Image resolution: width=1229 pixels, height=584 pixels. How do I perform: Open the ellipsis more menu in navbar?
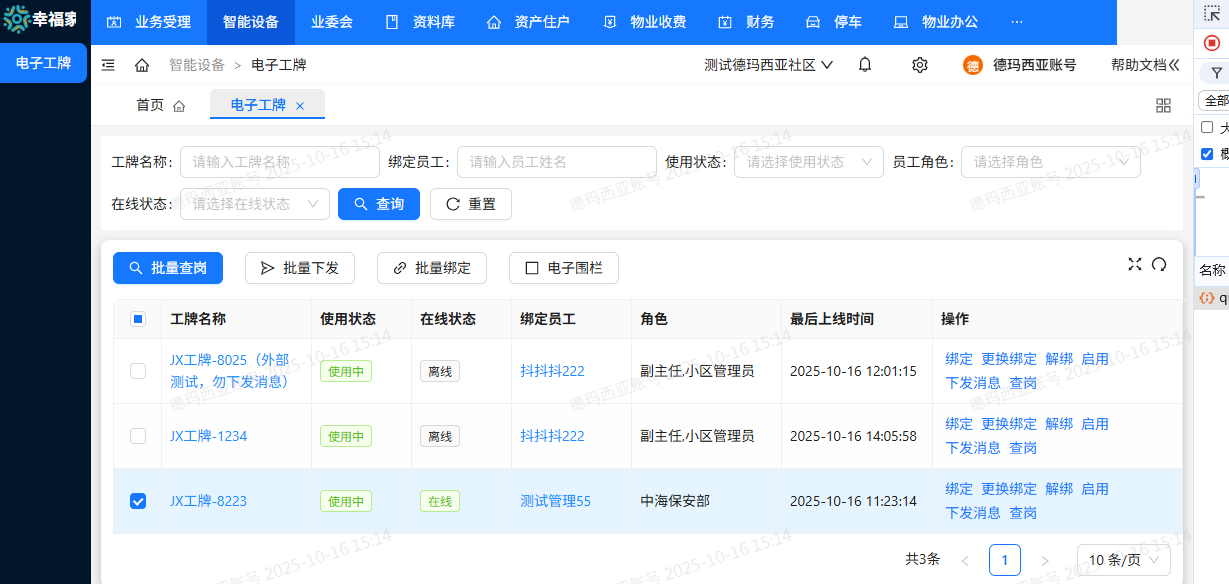[1017, 22]
